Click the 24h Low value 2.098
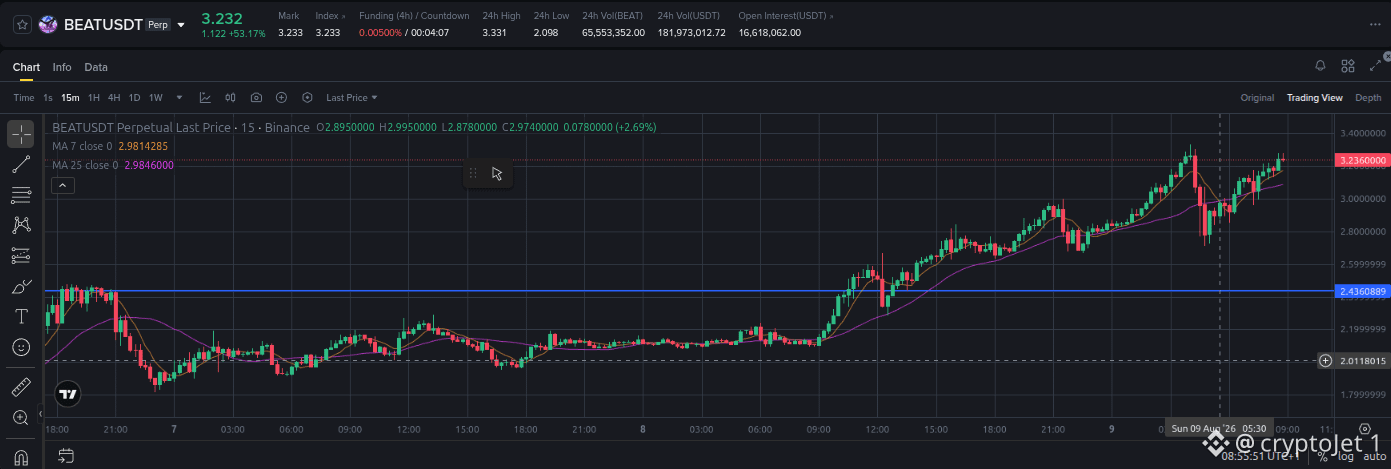 (545, 33)
